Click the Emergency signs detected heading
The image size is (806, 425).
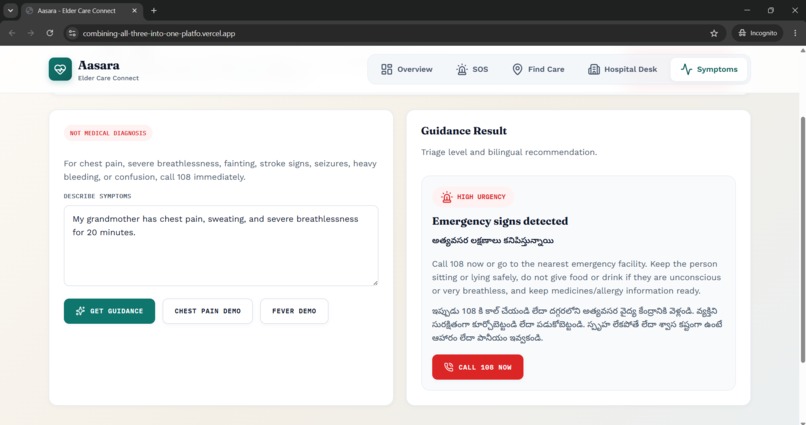(x=500, y=221)
